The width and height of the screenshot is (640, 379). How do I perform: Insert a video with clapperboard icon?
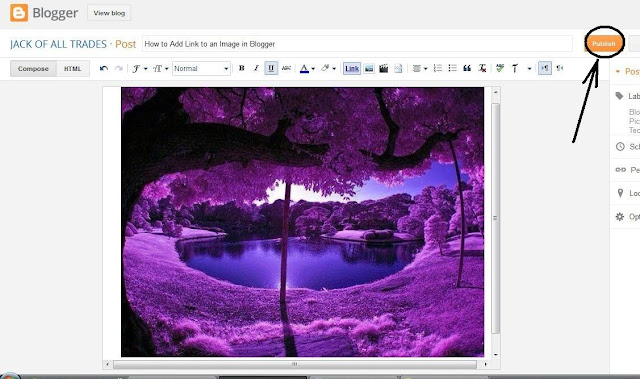[x=383, y=69]
